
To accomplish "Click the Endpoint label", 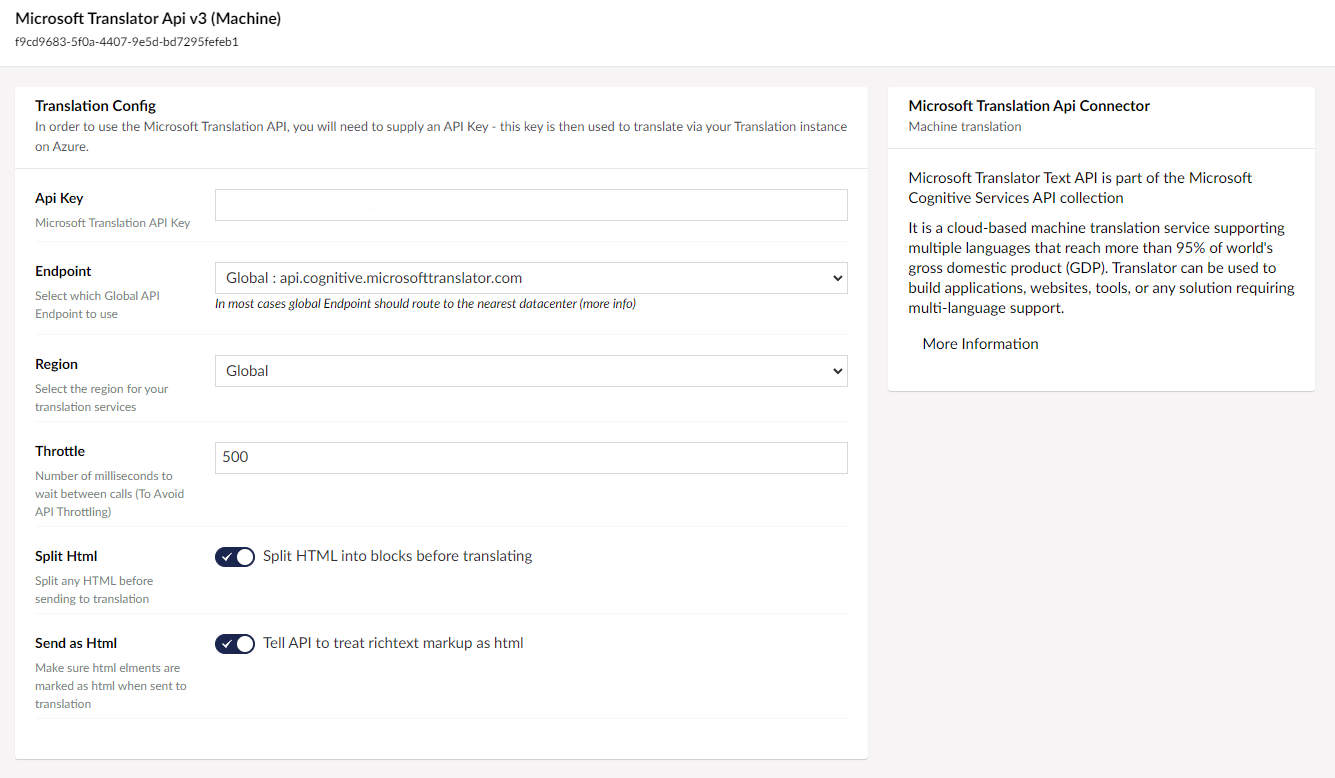I will pyautogui.click(x=63, y=272).
